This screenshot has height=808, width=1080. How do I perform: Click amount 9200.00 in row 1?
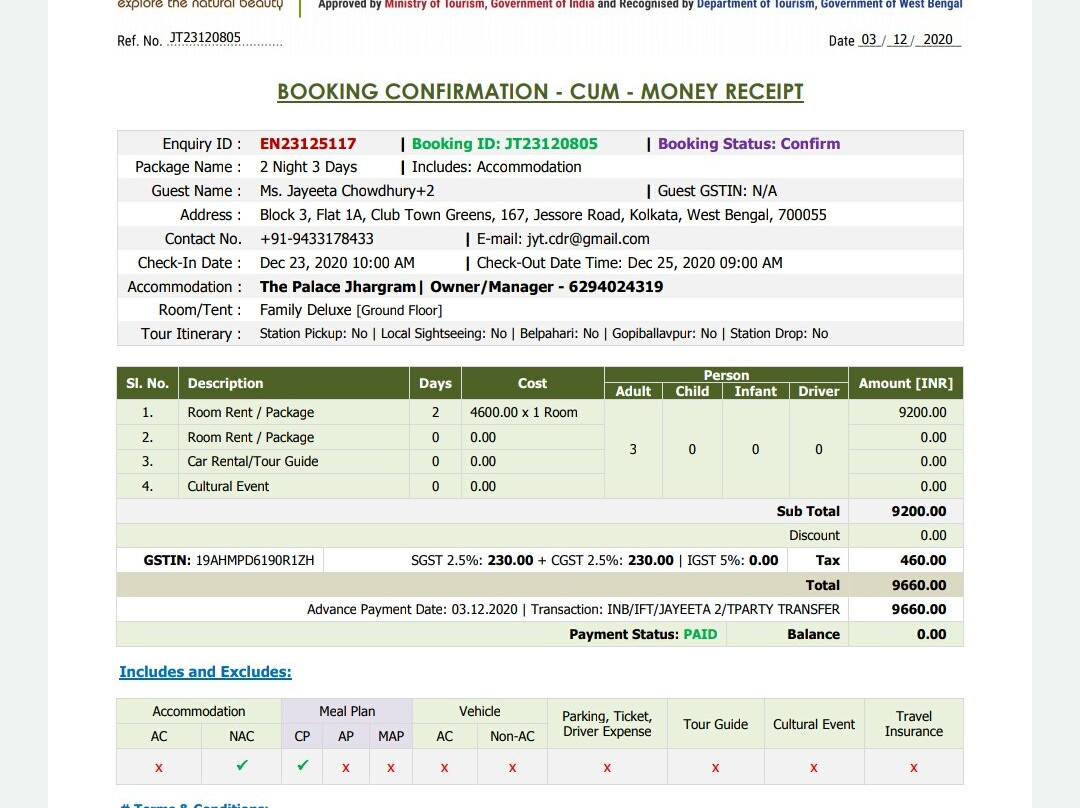pyautogui.click(x=922, y=412)
